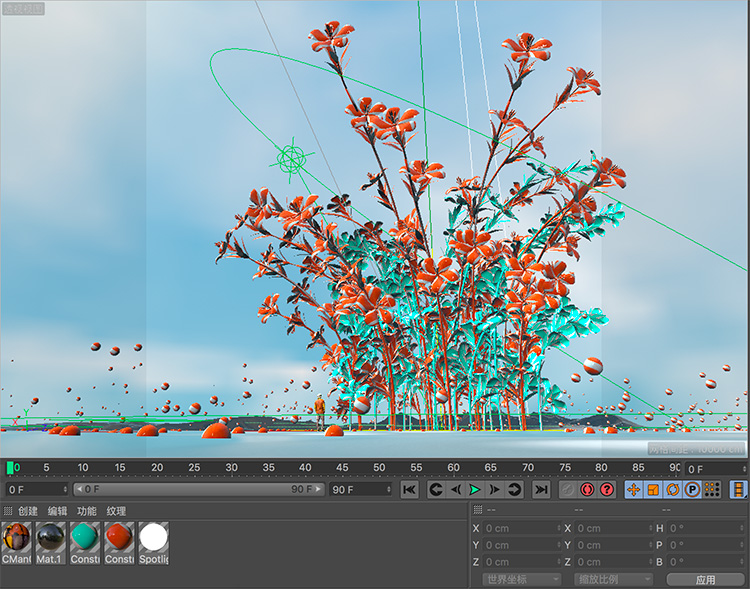This screenshot has height=589, width=750.
Task: Go to the next keyframe
Action: click(514, 489)
